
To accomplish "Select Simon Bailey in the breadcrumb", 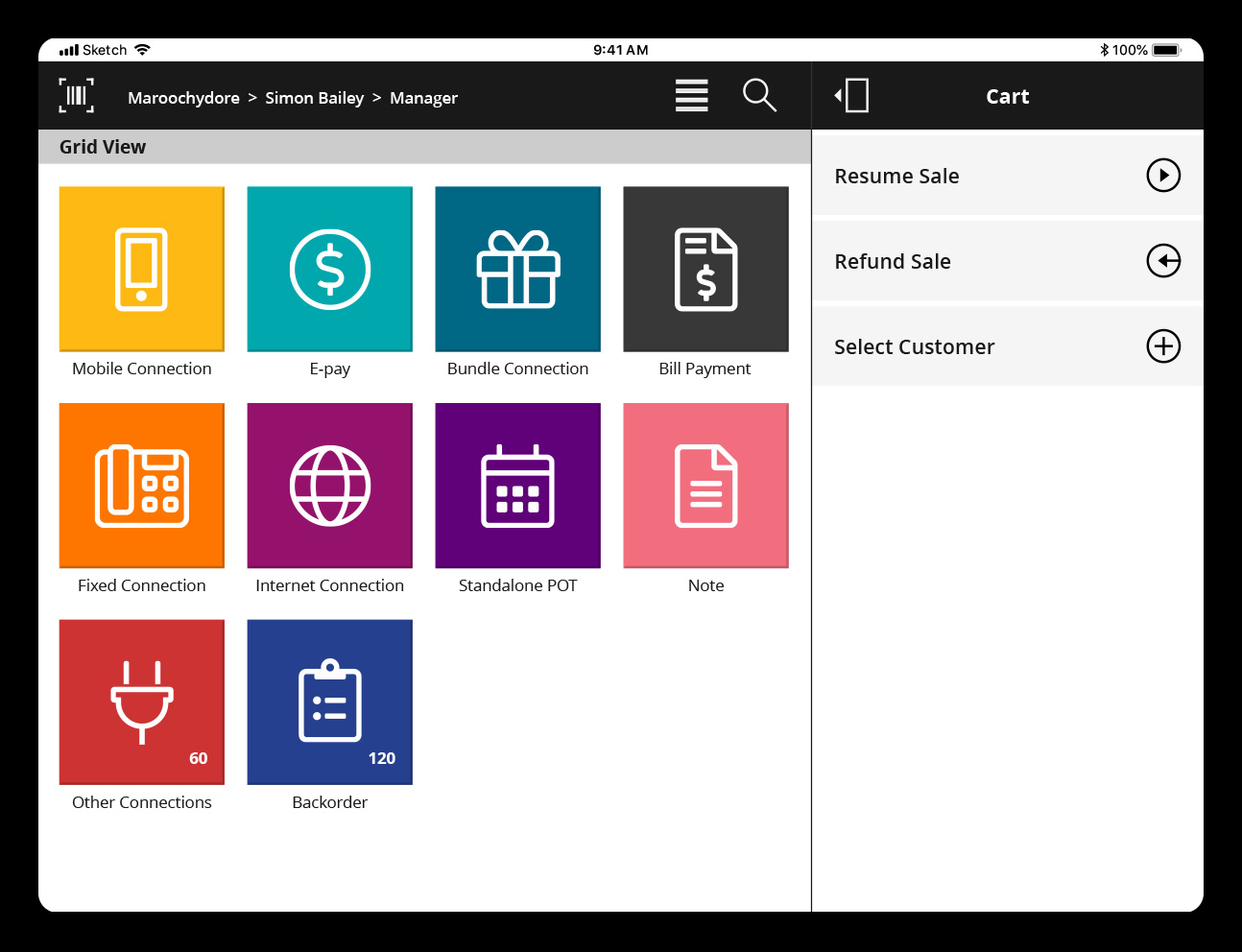I will pos(315,98).
